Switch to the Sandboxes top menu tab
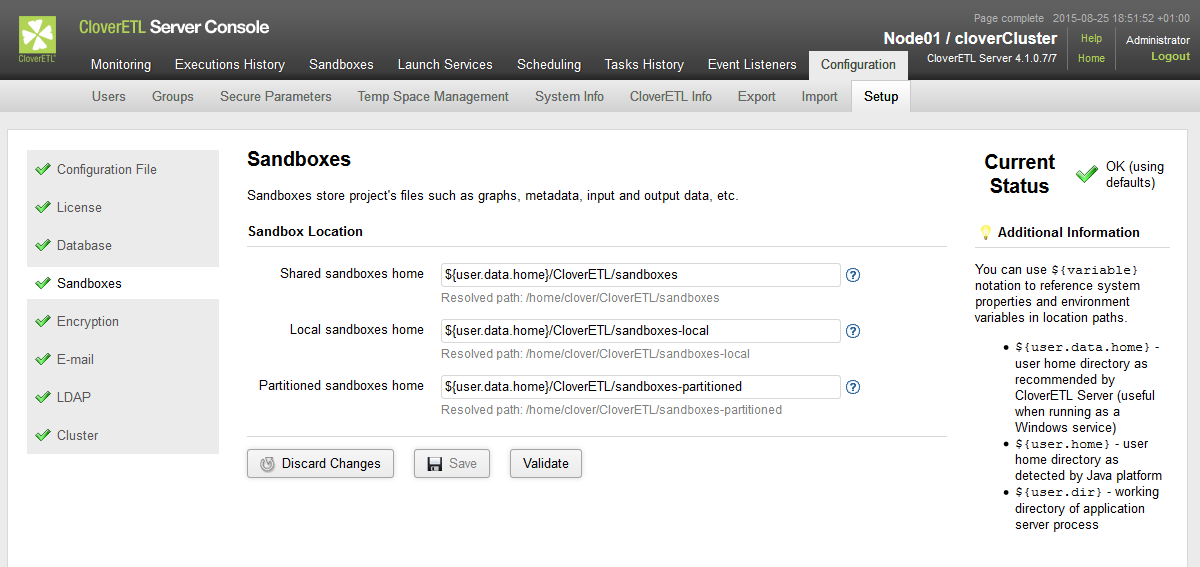This screenshot has width=1200, height=567. click(341, 64)
